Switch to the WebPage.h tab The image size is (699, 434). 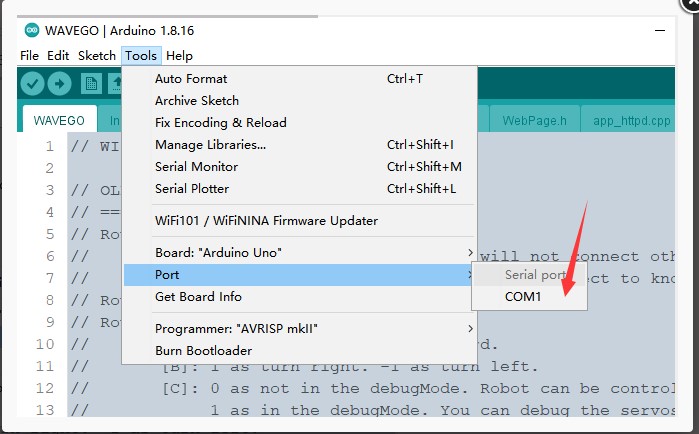(x=535, y=120)
